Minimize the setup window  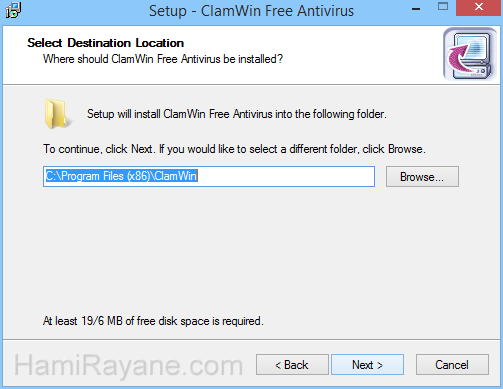coord(416,9)
